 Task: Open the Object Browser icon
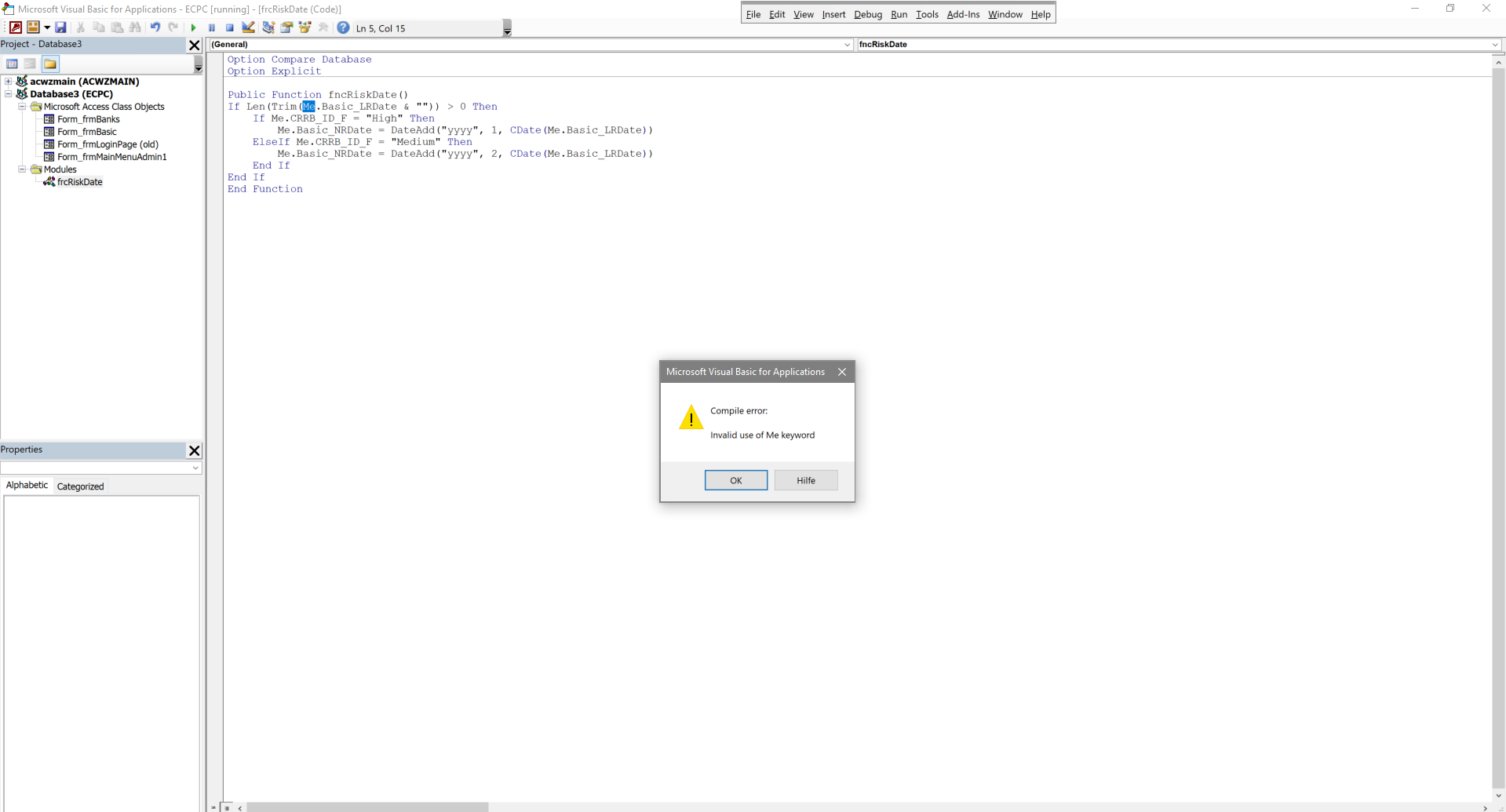(x=304, y=27)
